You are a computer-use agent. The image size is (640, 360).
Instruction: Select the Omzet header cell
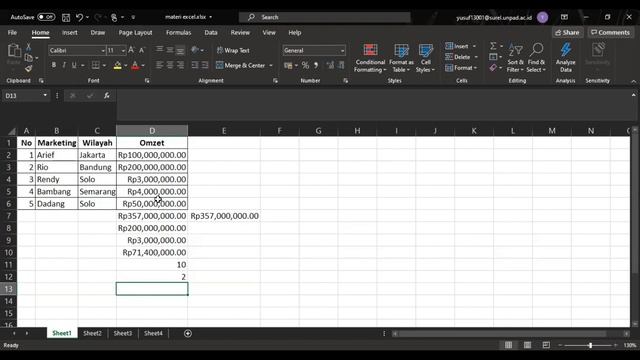click(x=152, y=143)
